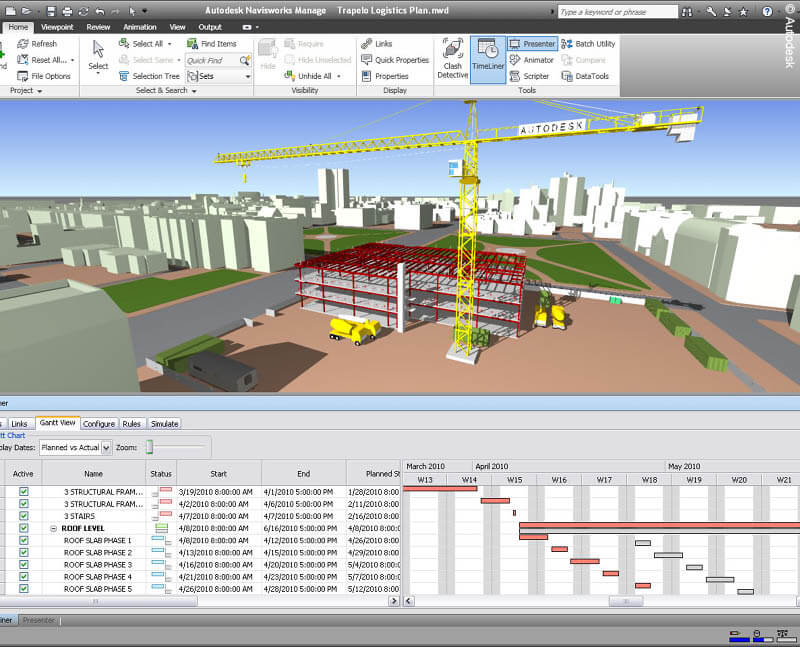This screenshot has width=800, height=647.
Task: Switch to the Review ribbon tab
Action: (98, 27)
